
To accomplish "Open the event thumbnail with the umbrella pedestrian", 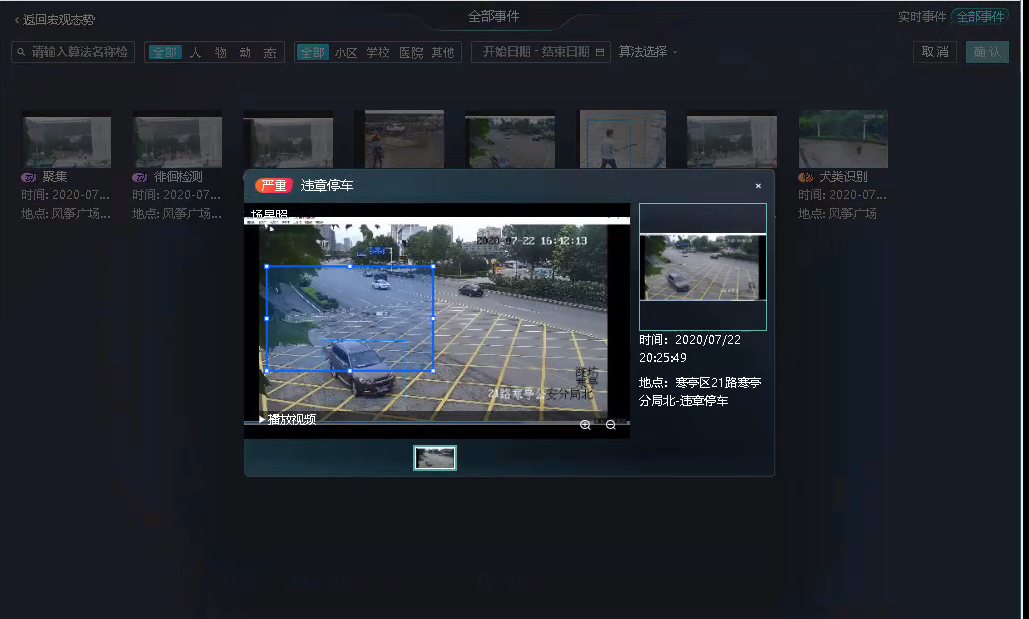I will 404,139.
